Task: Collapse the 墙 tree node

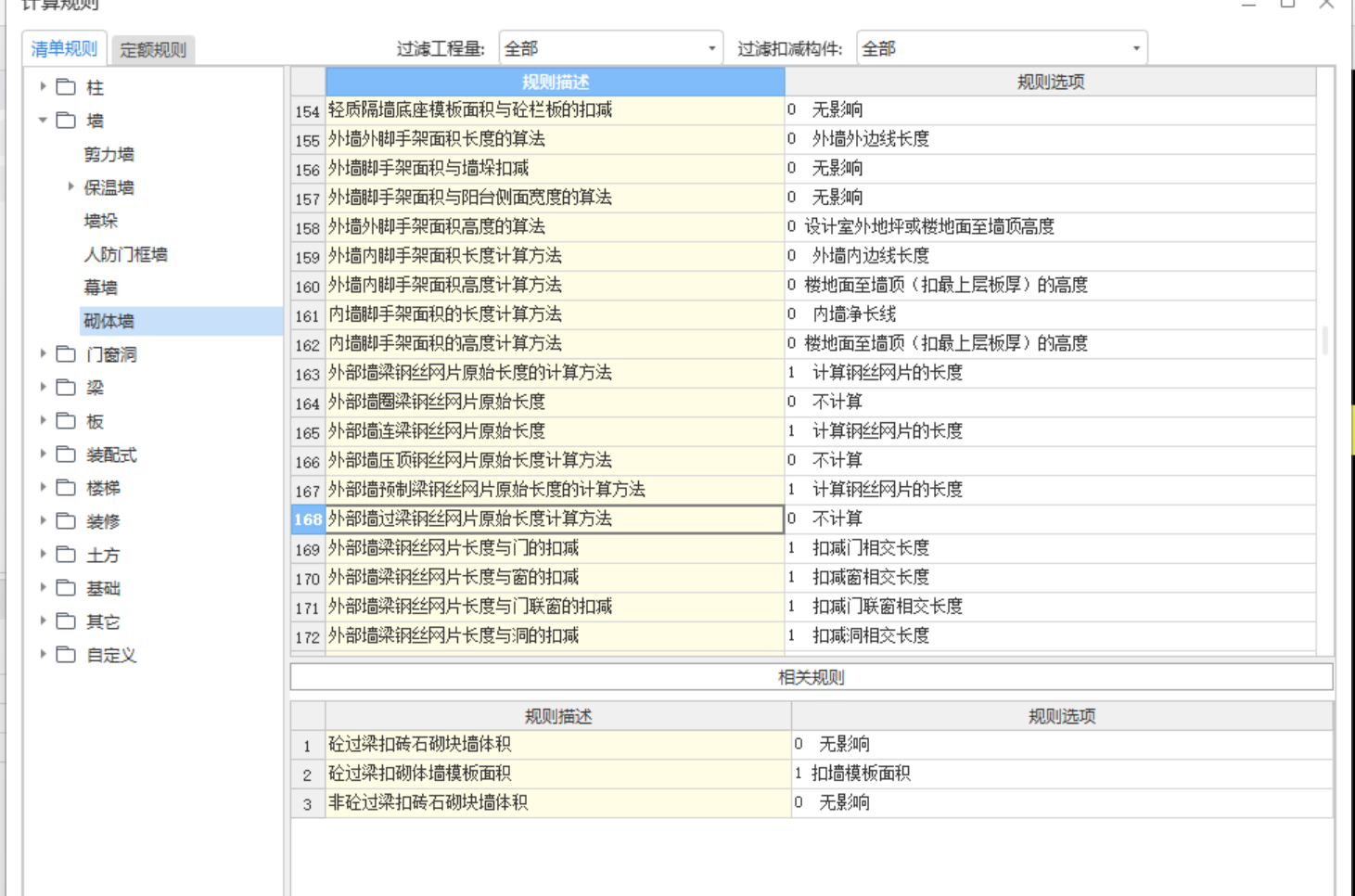Action: [43, 120]
